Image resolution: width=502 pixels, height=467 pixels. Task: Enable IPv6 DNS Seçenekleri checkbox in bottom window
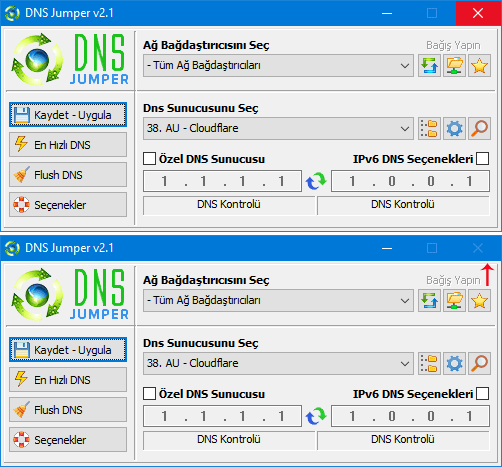483,394
